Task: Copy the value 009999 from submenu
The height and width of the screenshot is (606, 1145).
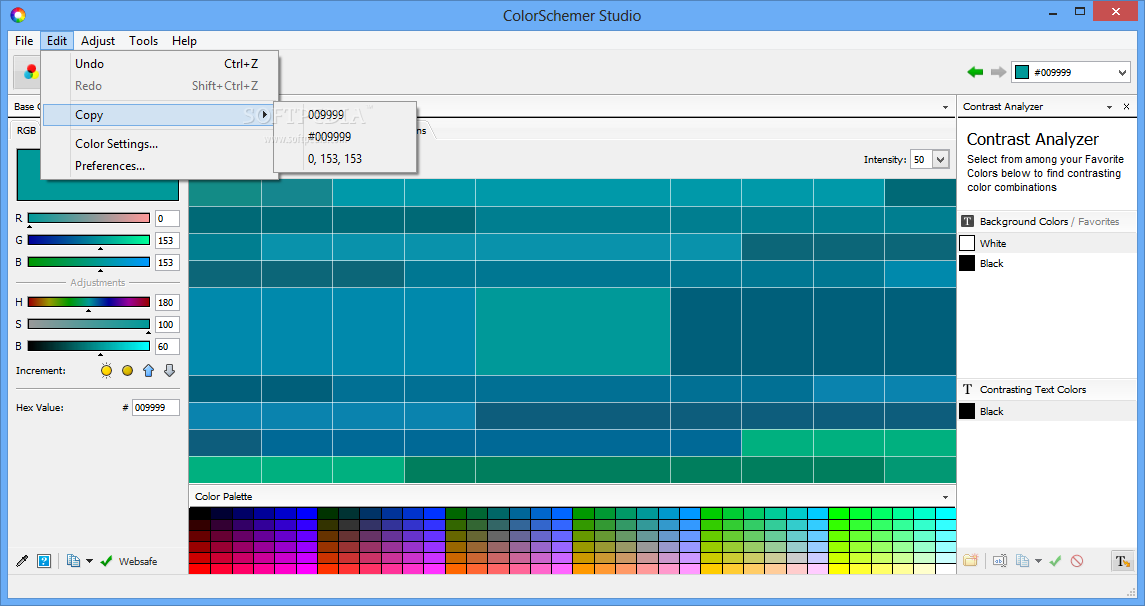Action: tap(345, 115)
